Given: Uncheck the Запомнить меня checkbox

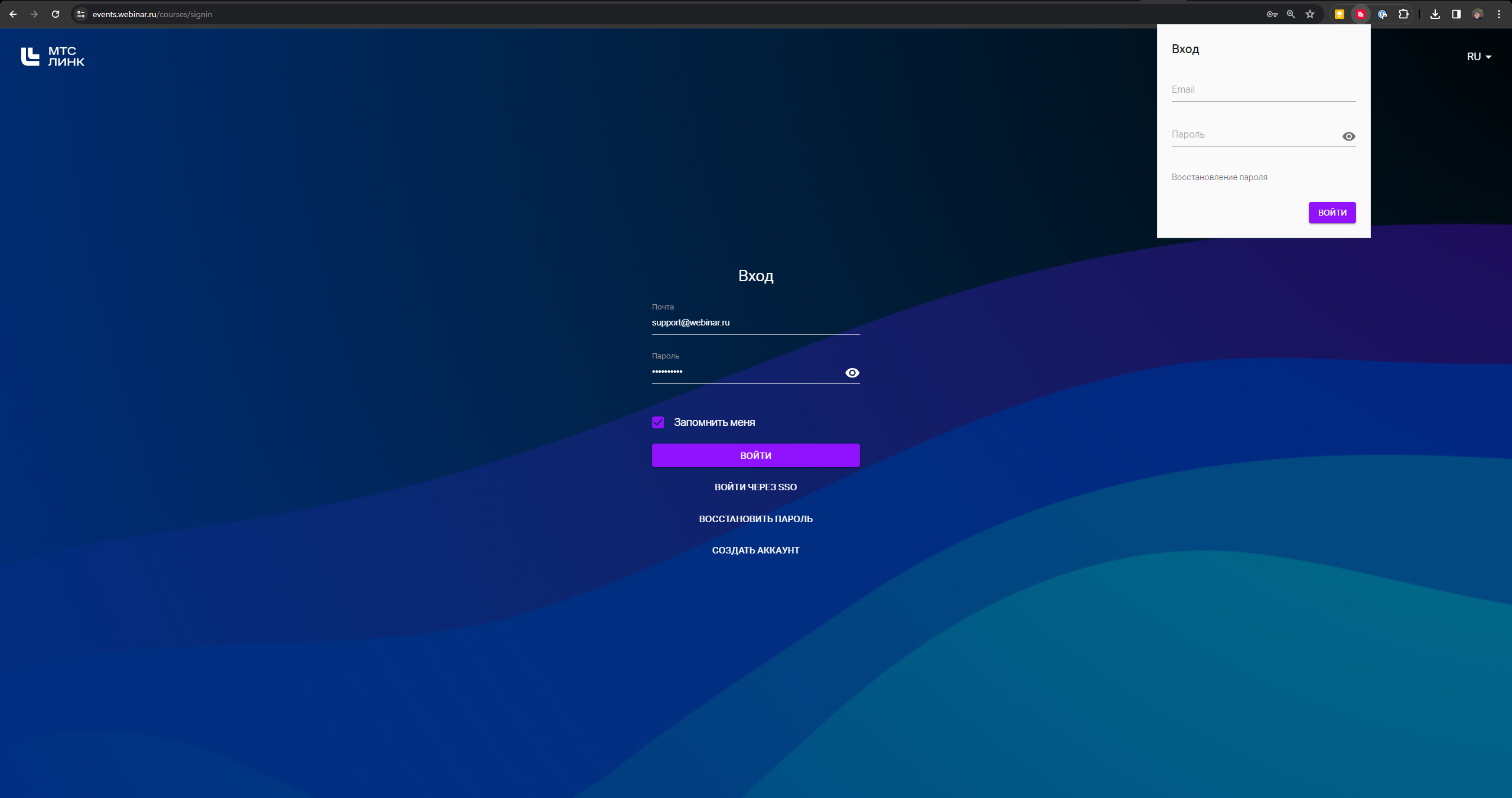Looking at the screenshot, I should click(x=658, y=422).
